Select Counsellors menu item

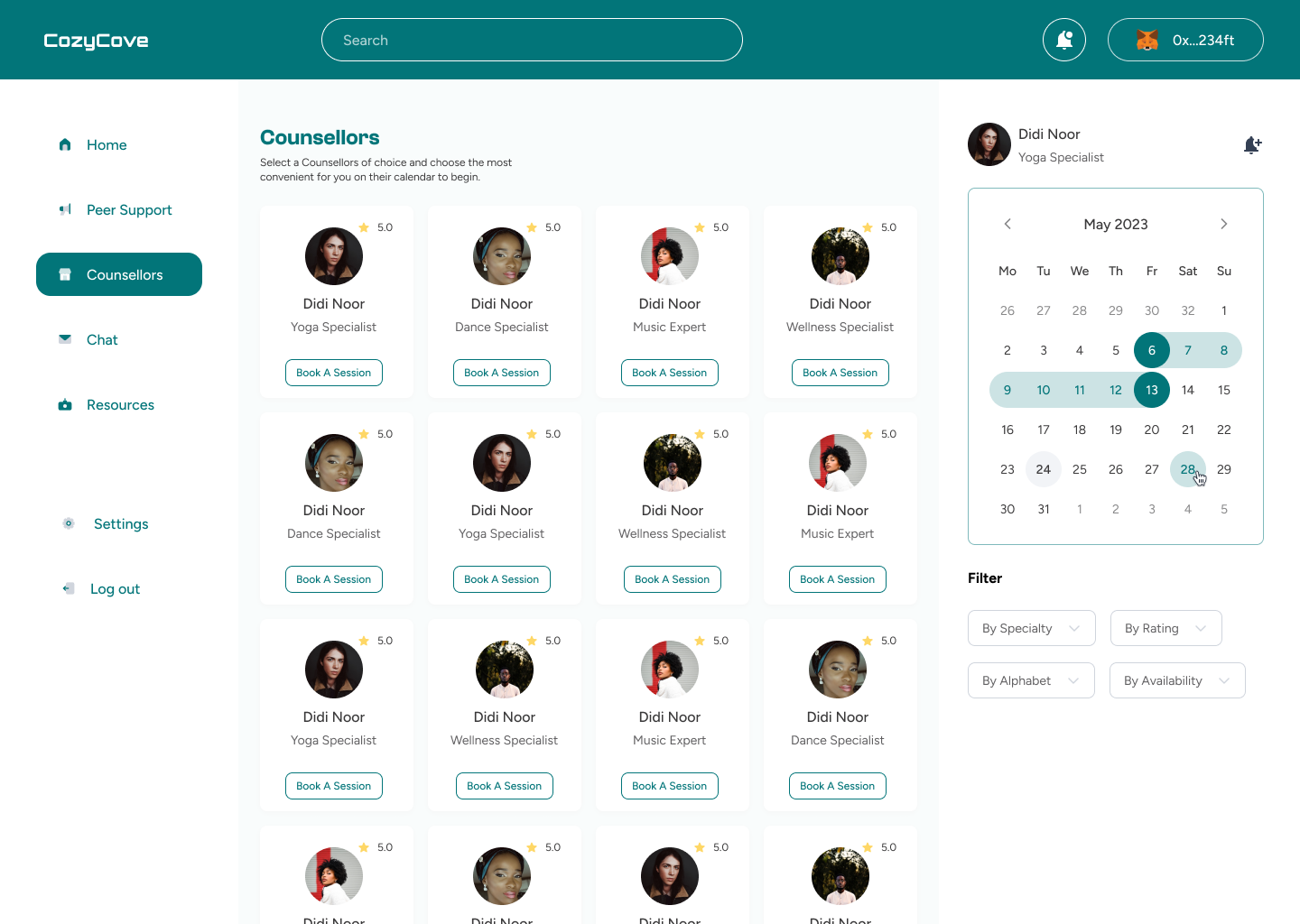point(119,274)
